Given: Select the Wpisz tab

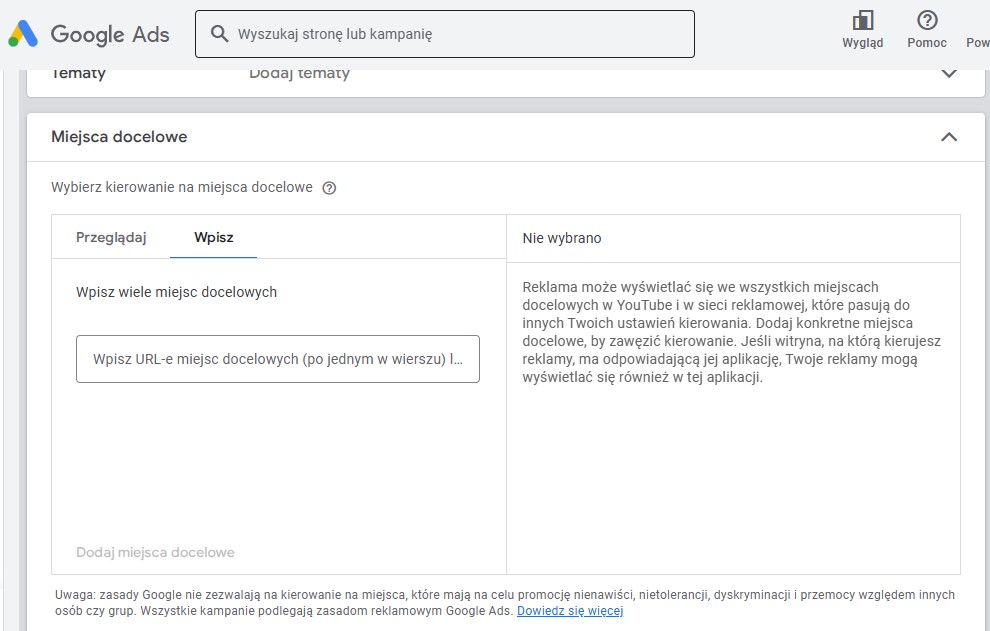Looking at the screenshot, I should [x=213, y=237].
